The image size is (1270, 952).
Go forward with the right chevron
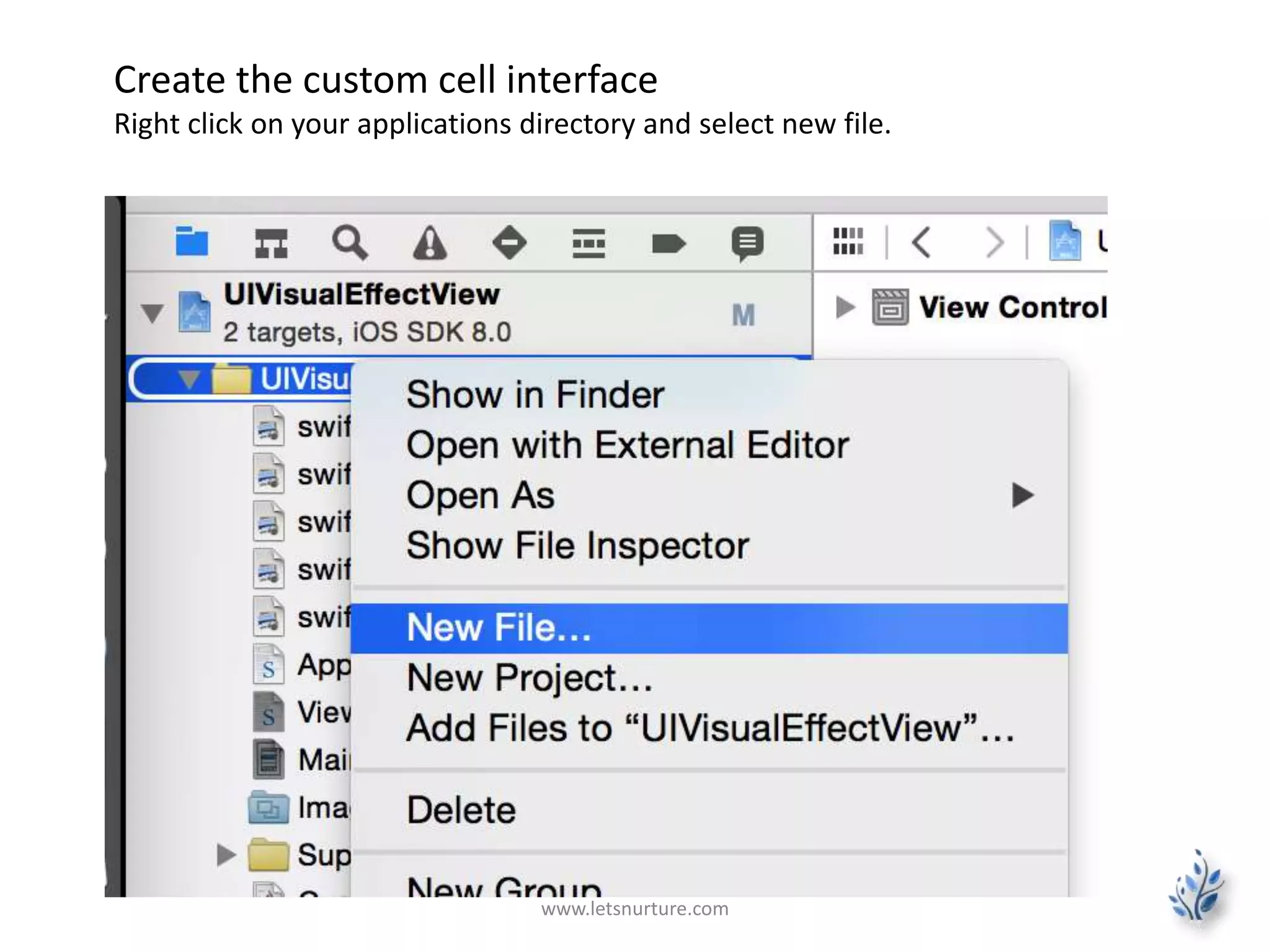tap(994, 242)
